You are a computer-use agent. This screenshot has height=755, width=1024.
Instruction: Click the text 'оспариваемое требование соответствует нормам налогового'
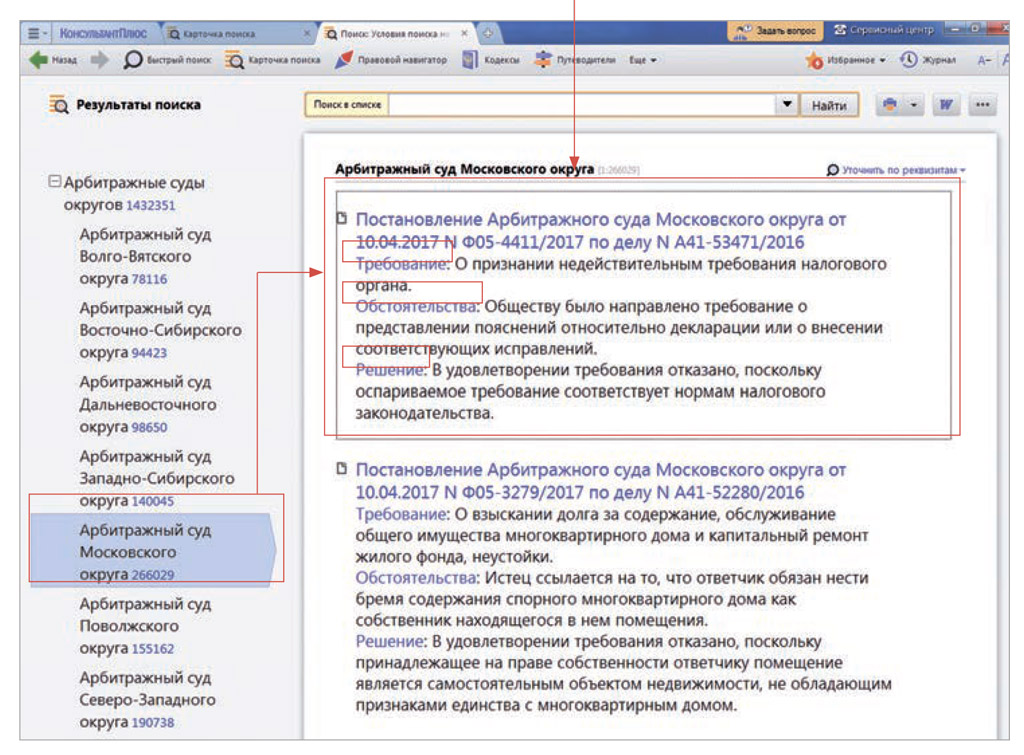coord(590,391)
